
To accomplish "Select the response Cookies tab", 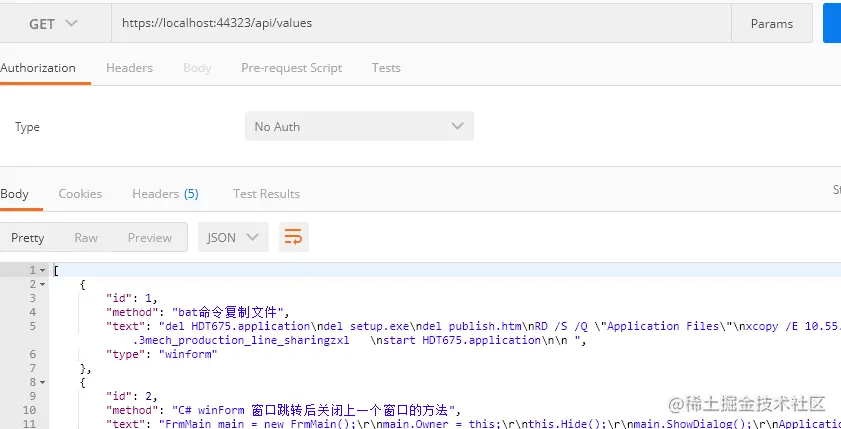I will pyautogui.click(x=80, y=194).
